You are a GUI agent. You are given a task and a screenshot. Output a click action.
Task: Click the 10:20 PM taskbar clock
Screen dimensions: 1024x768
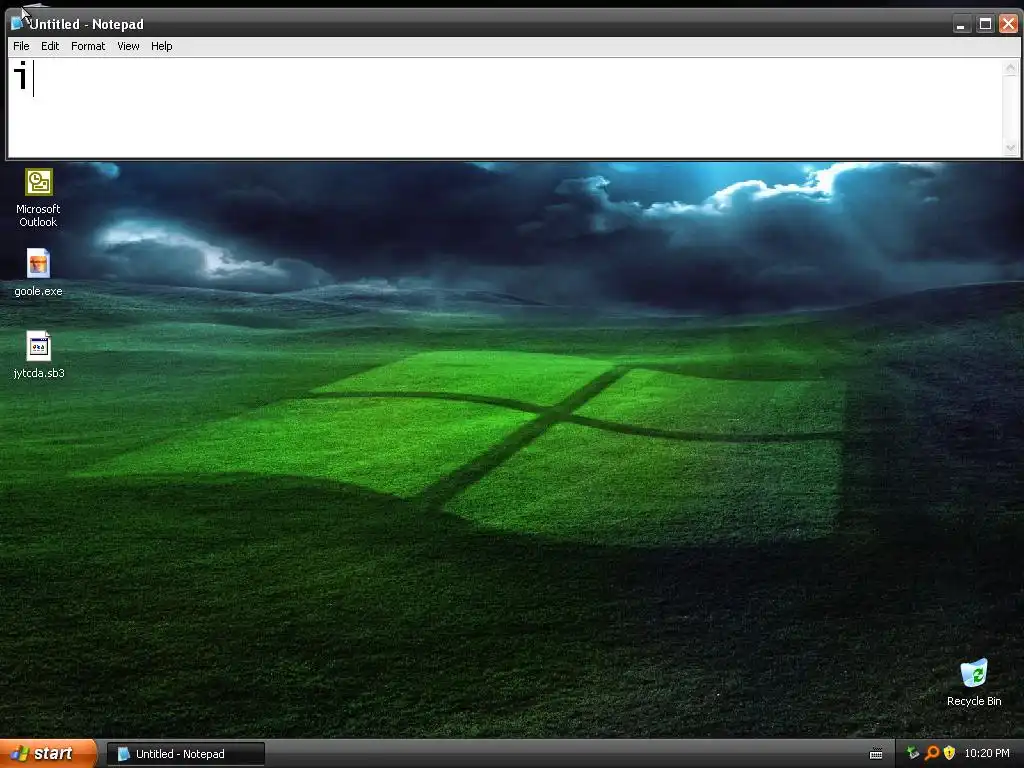pos(987,753)
